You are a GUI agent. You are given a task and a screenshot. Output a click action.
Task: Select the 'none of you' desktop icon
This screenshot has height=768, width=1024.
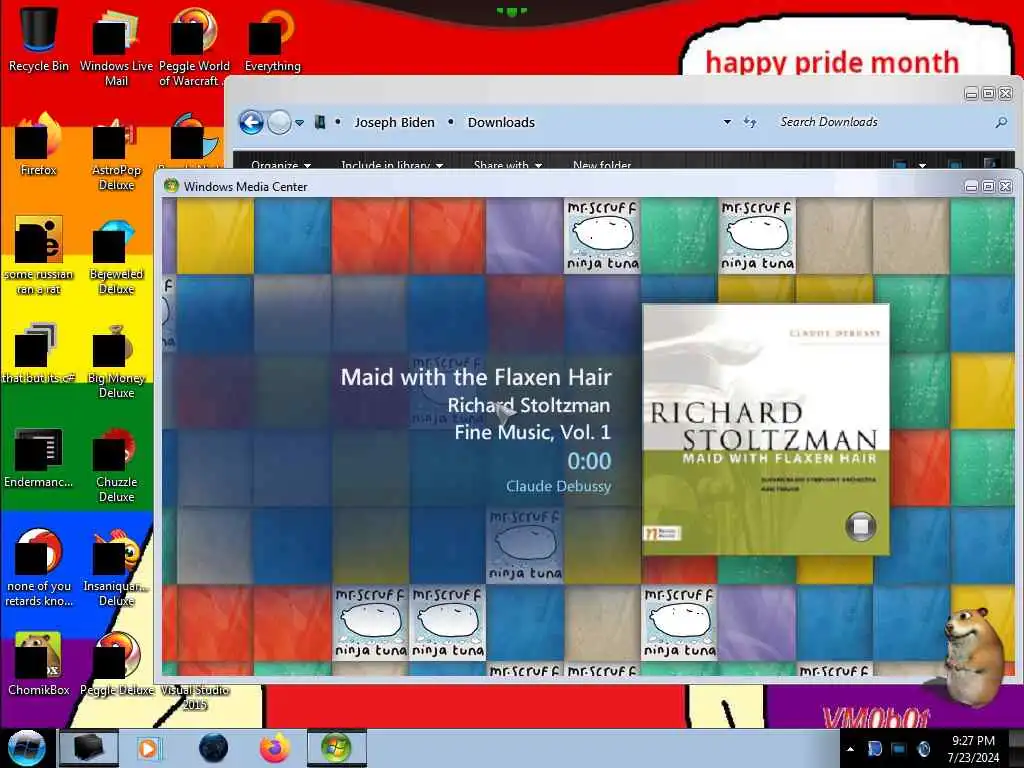[x=39, y=568]
